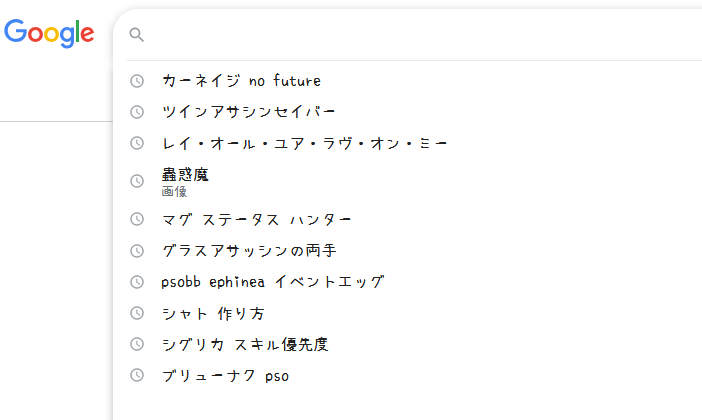
Task: Choose psobb ephinea イベントエッグ suggestion
Action: pos(272,282)
